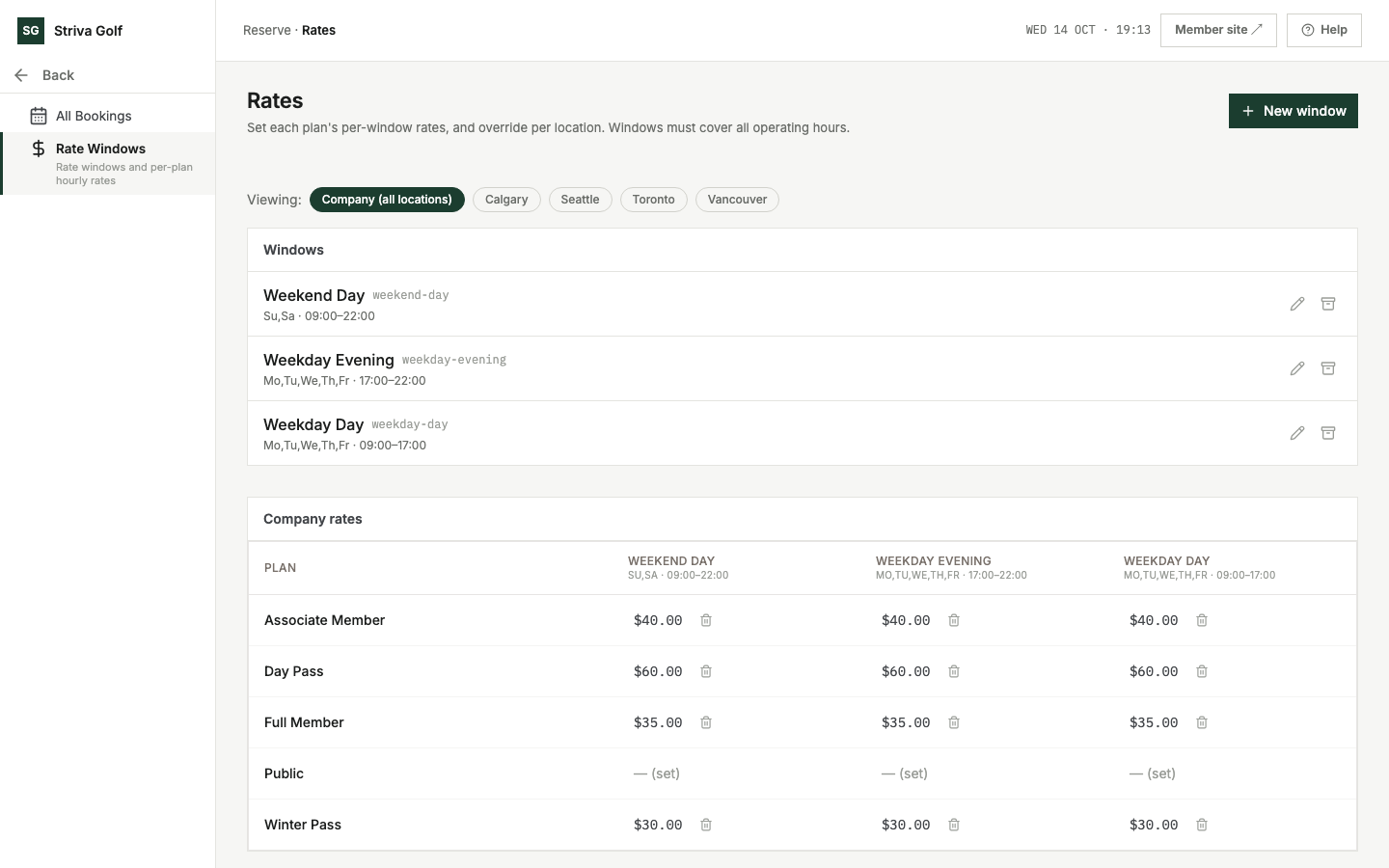Viewport: 1389px width, 868px height.
Task: Open Rate Windows in sidebar
Action: click(x=108, y=163)
